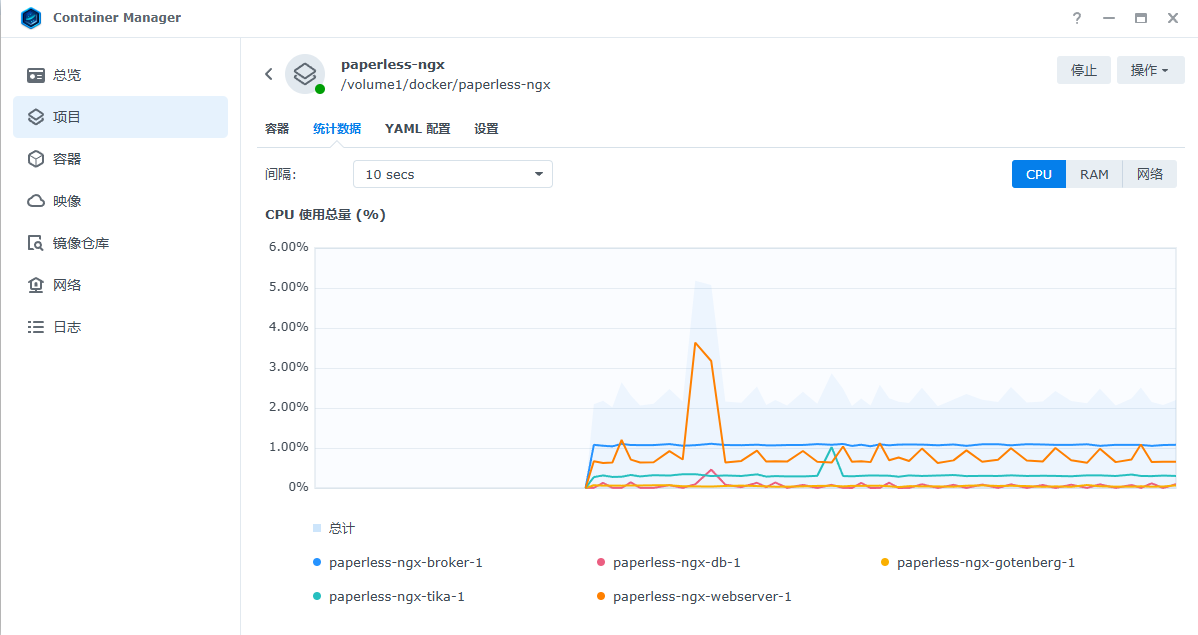Viewport: 1198px width, 635px height.
Task: Switch to the RAM stats view
Action: [1094, 174]
